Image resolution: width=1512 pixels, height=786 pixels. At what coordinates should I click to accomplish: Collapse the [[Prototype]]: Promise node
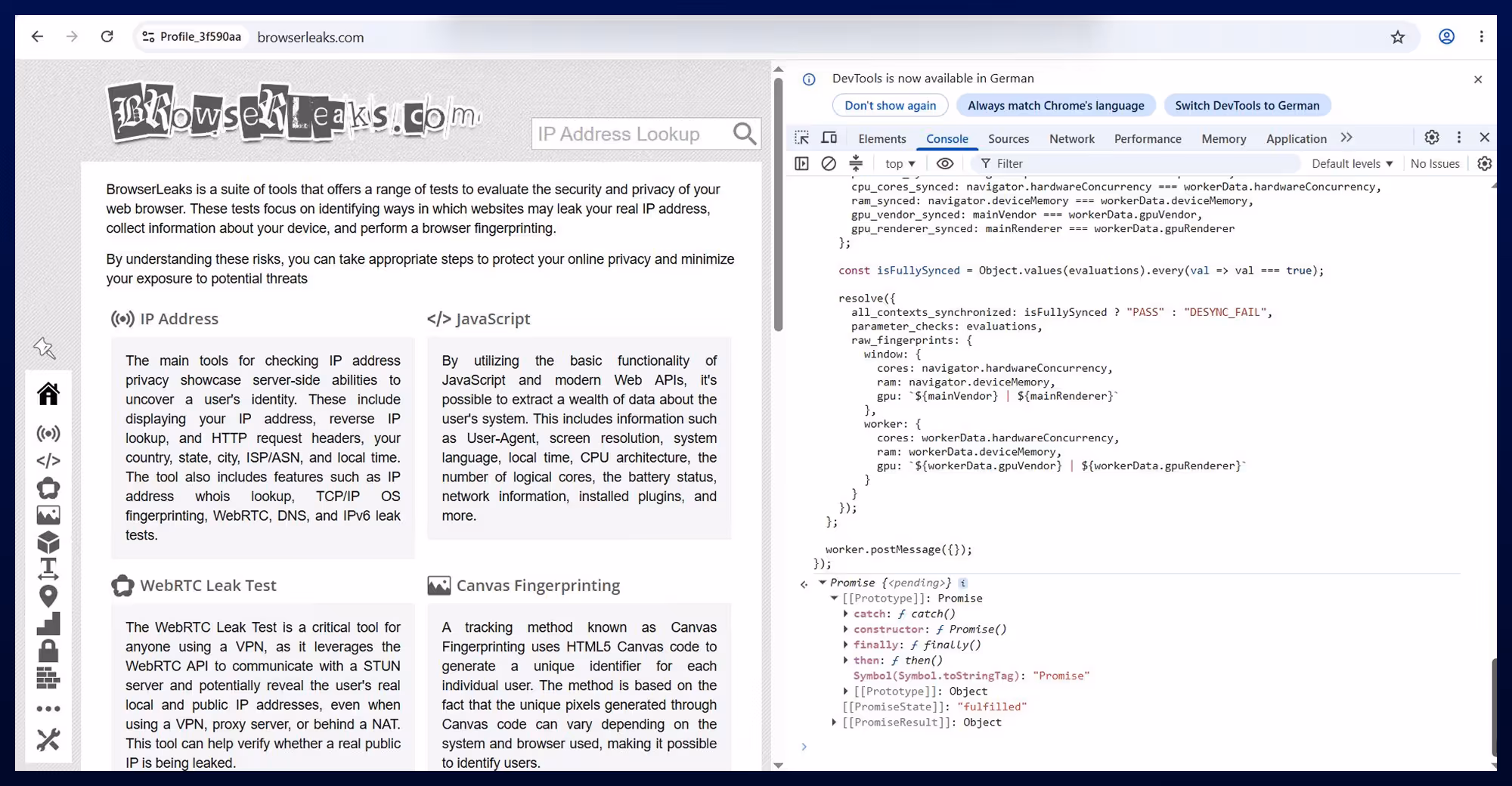[x=834, y=598]
